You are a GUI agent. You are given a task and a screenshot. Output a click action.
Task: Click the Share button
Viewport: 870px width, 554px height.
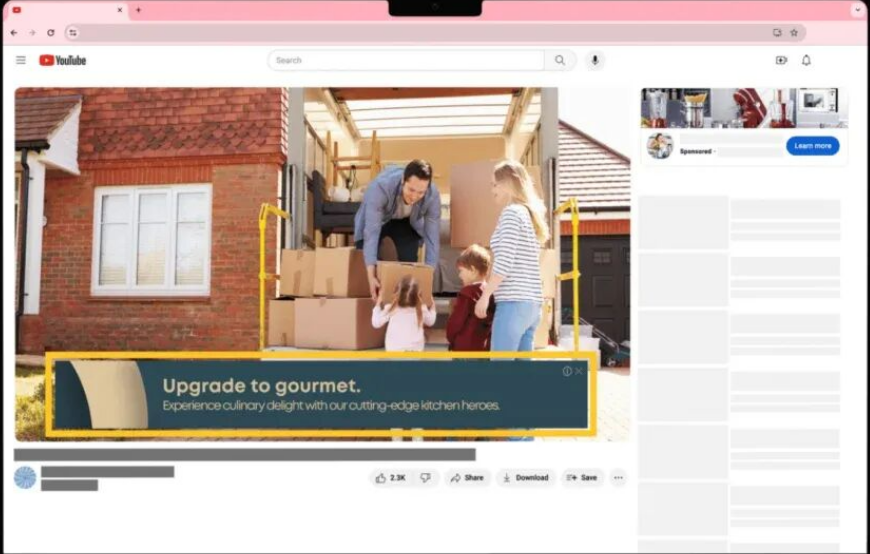tap(467, 478)
